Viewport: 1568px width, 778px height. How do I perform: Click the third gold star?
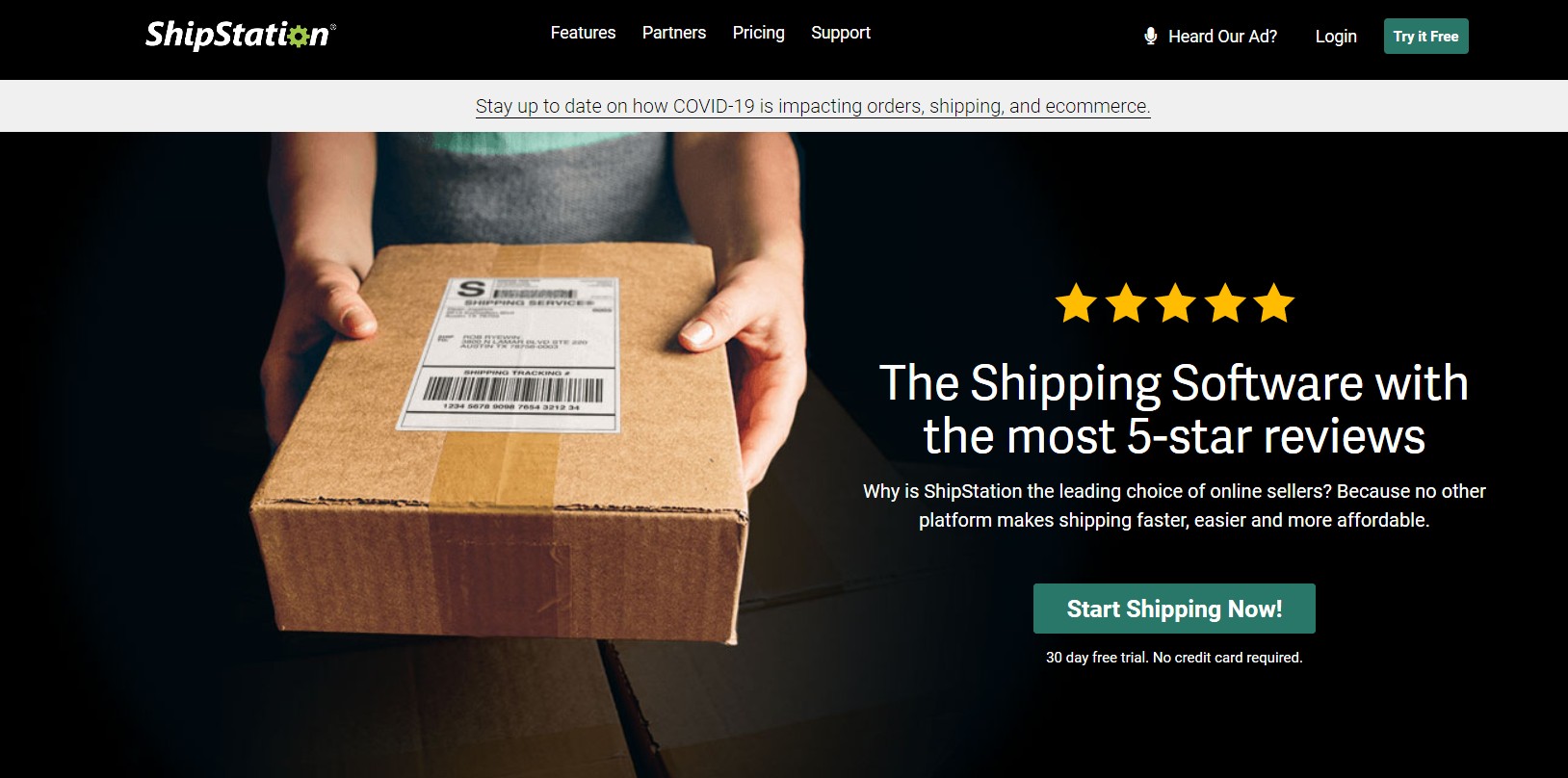pos(1175,302)
